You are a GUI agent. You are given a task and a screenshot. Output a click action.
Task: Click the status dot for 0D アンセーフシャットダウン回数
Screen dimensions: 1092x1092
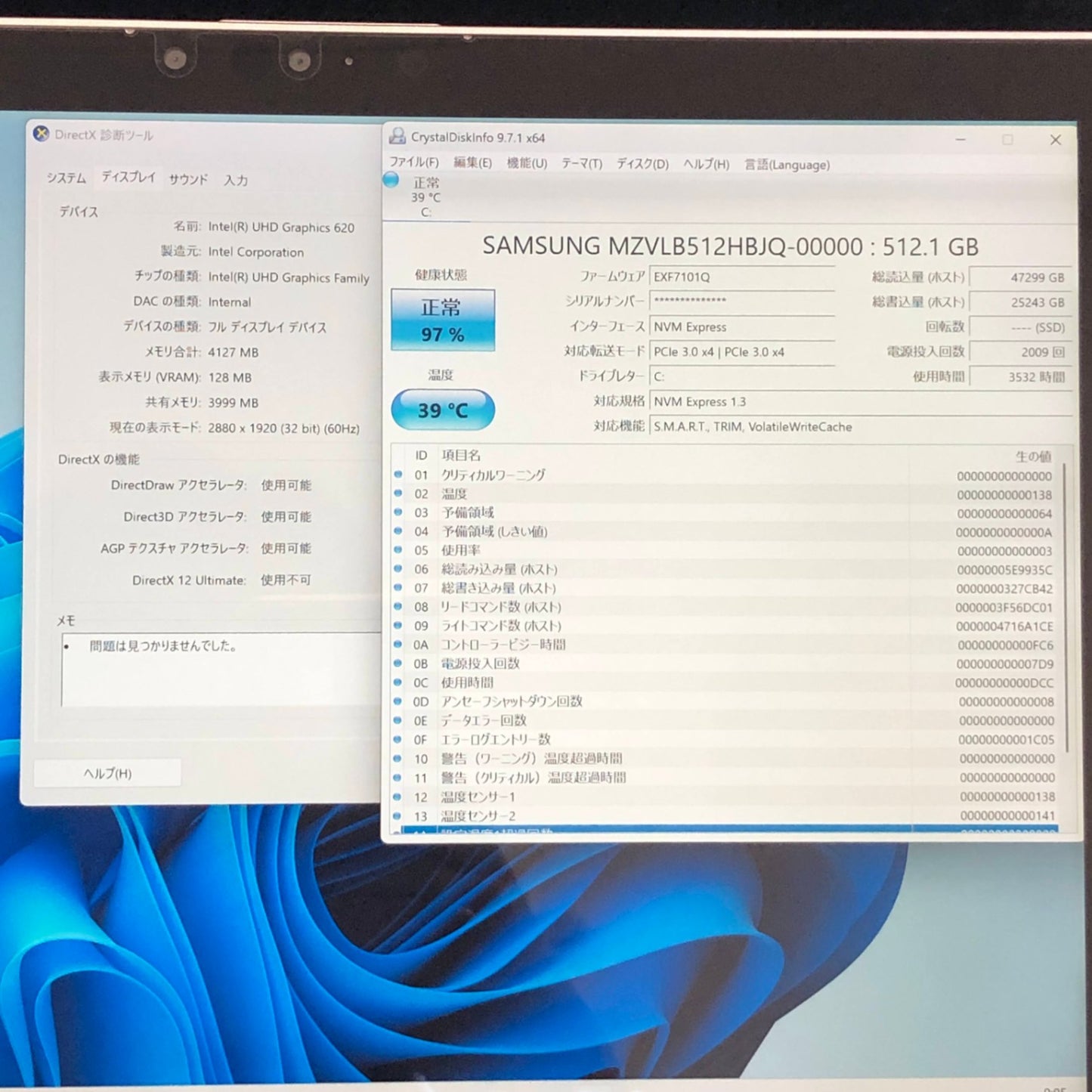pyautogui.click(x=398, y=701)
